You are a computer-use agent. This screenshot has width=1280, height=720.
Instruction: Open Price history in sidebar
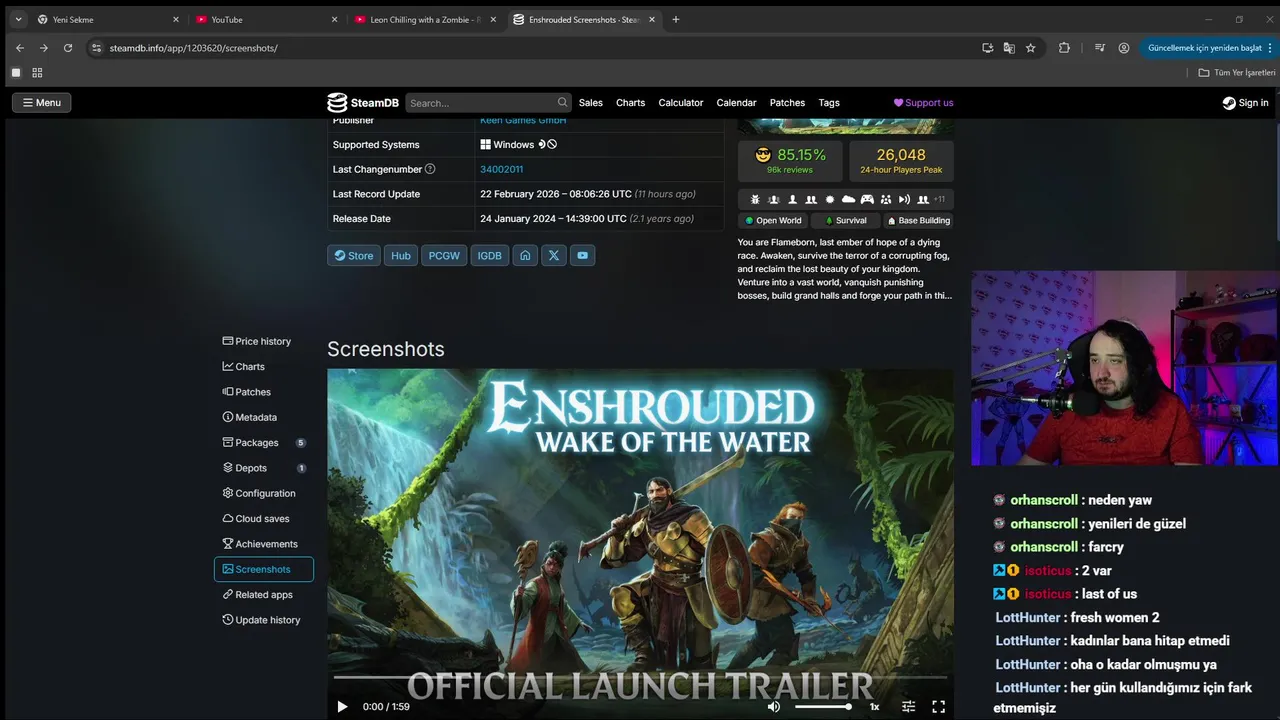point(263,341)
